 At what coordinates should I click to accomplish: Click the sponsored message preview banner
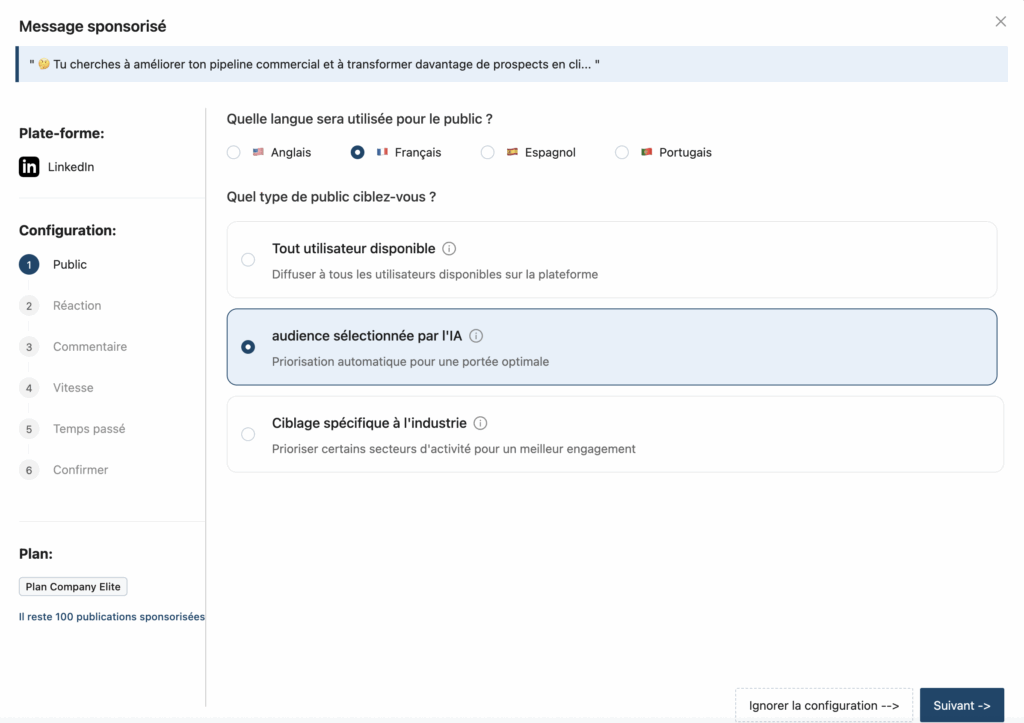[512, 63]
